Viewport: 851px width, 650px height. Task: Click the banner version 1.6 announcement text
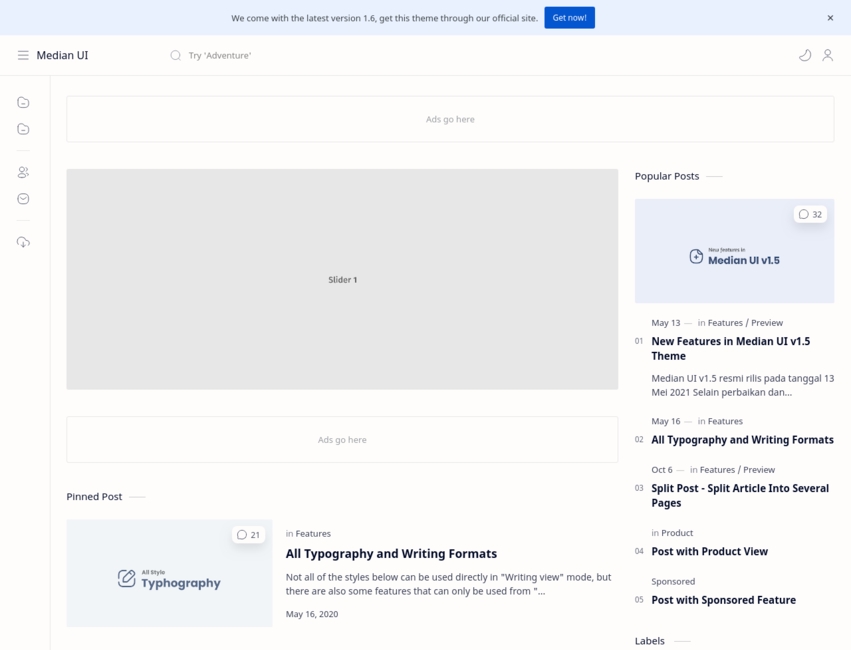point(384,18)
